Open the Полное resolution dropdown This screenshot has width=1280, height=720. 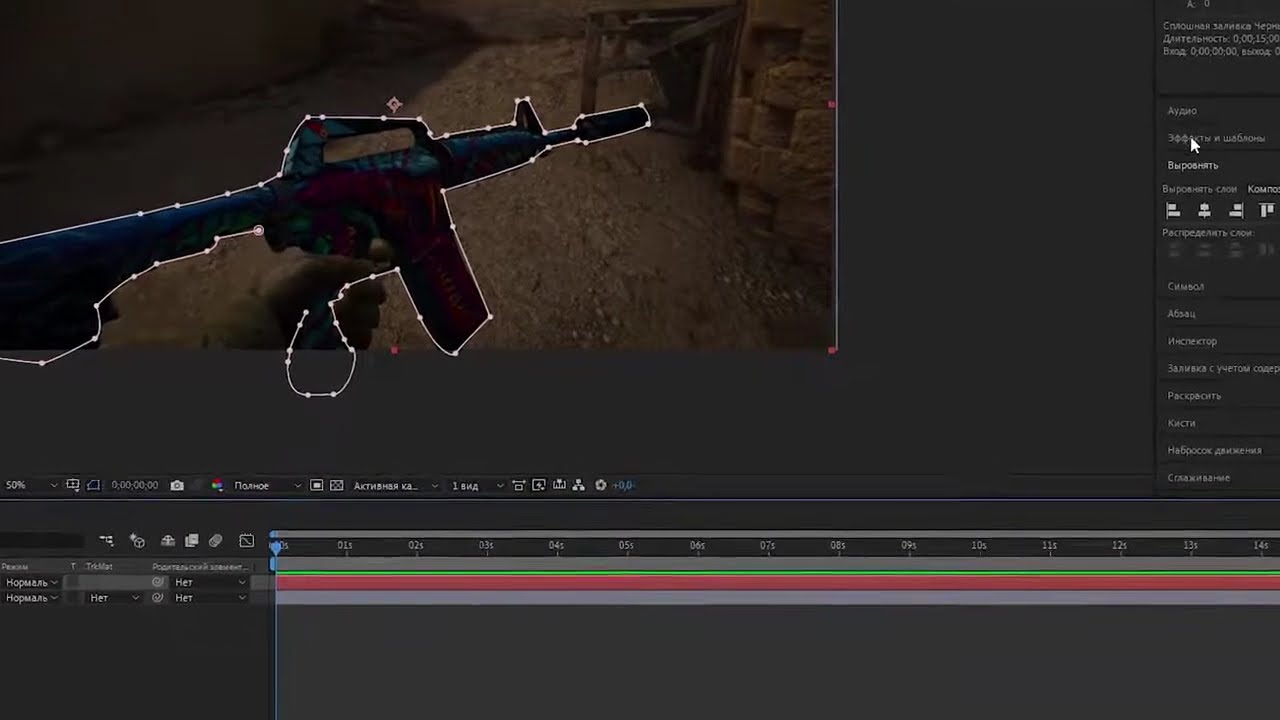267,485
